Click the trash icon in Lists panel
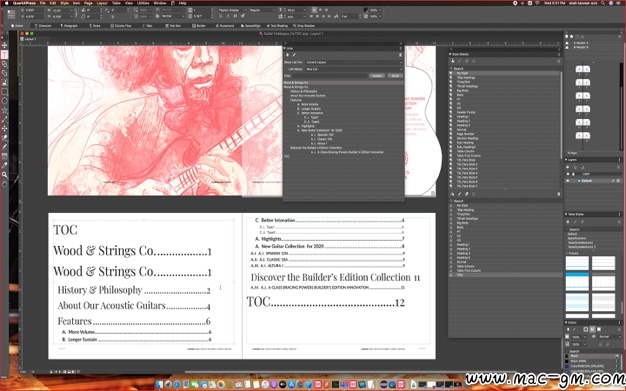 click(x=400, y=55)
